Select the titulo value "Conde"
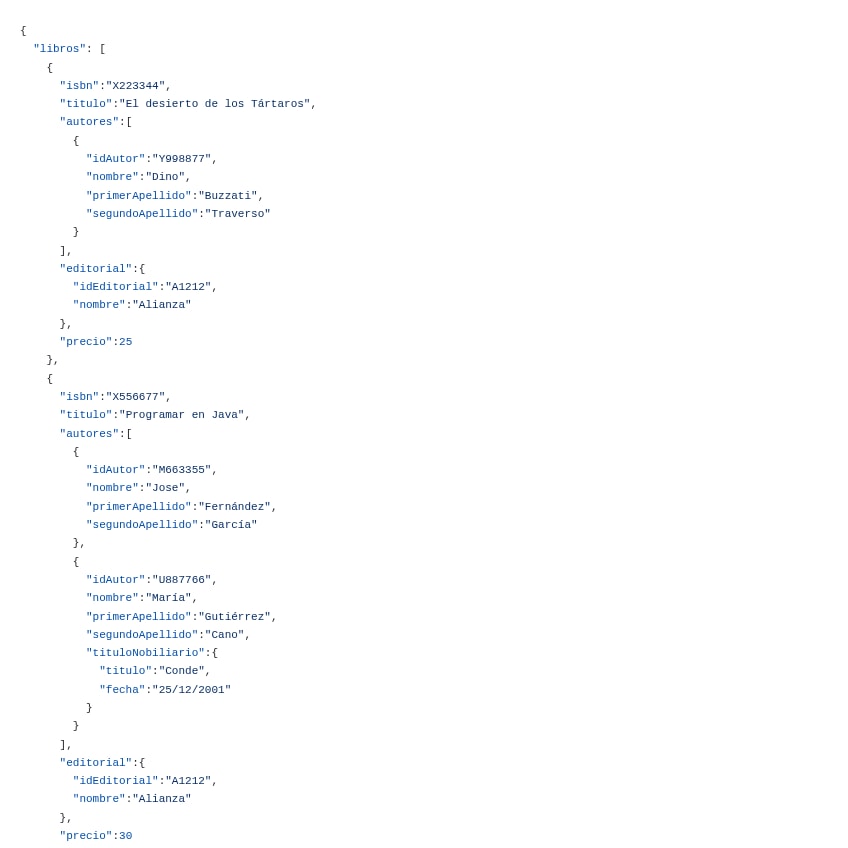The image size is (848, 848). pos(181,671)
